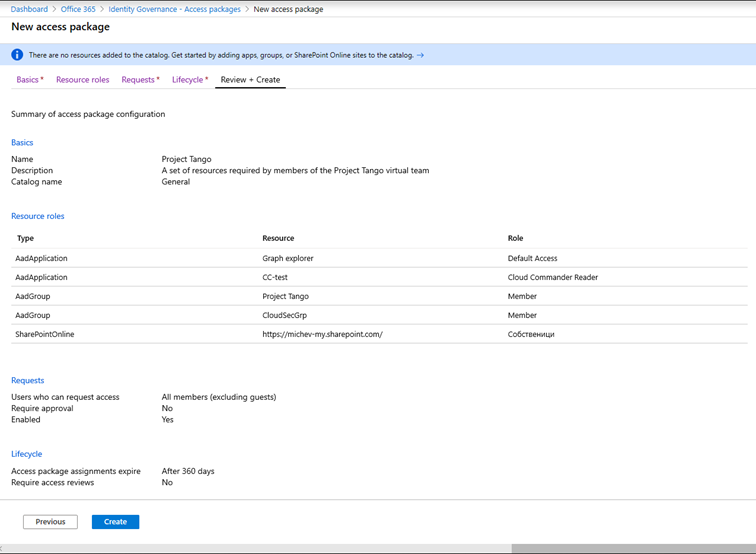Open Identity Governance - Access packages breadcrumb
The image size is (756, 554).
[x=175, y=9]
